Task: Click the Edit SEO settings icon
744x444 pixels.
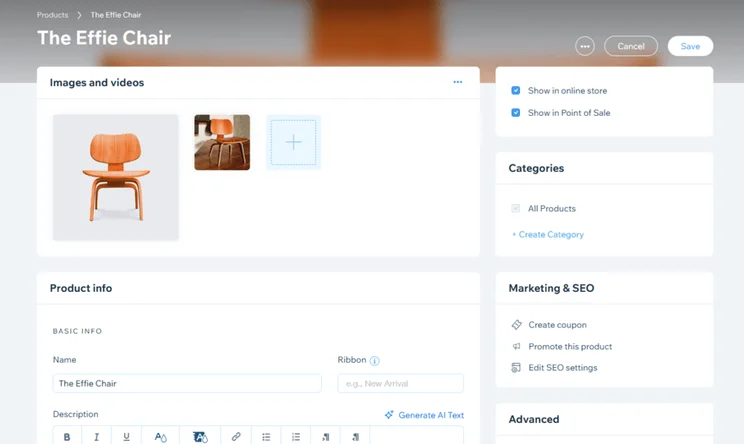Action: pos(516,368)
